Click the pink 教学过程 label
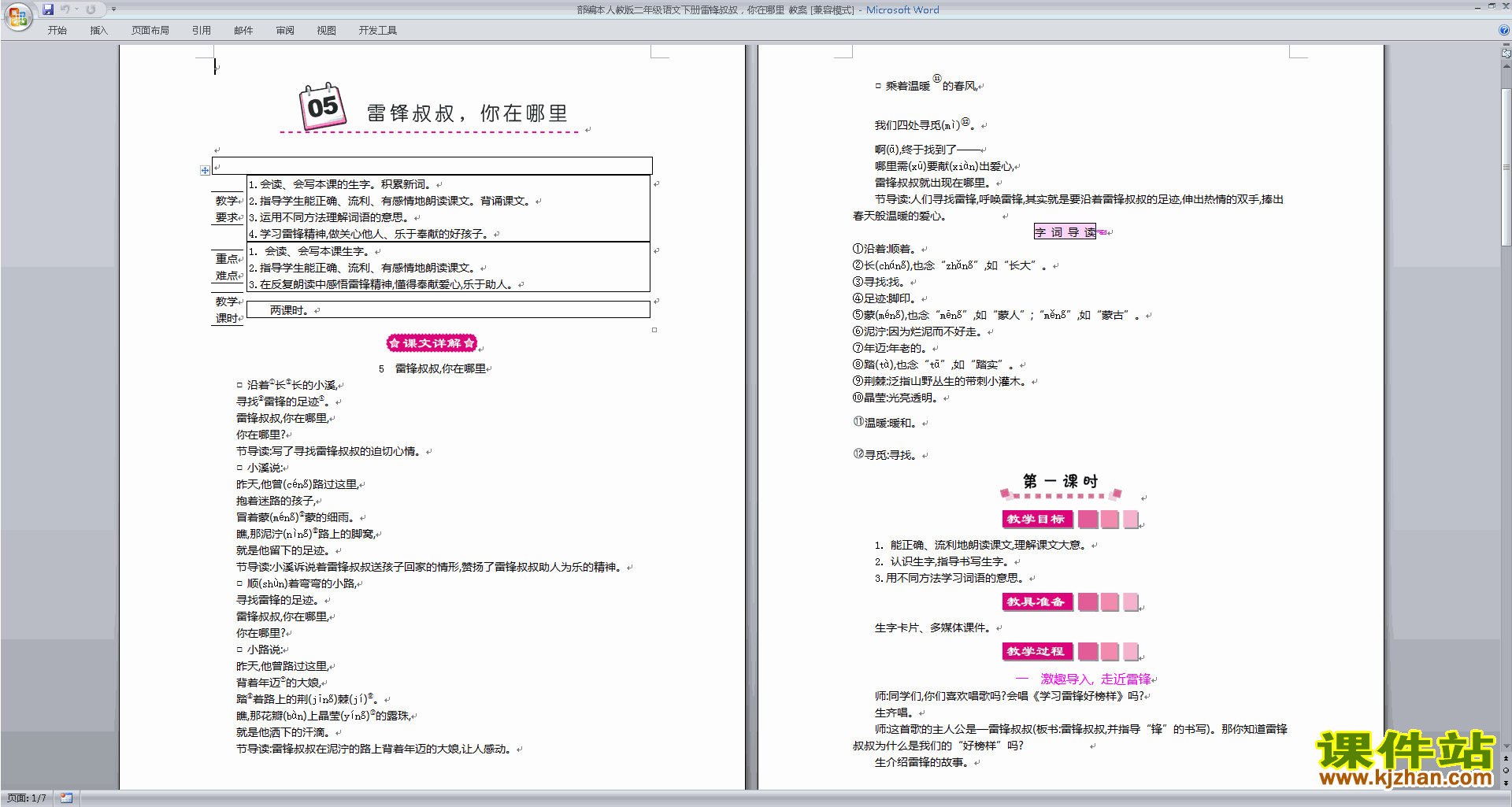This screenshot has width=1512, height=807. (x=1036, y=651)
